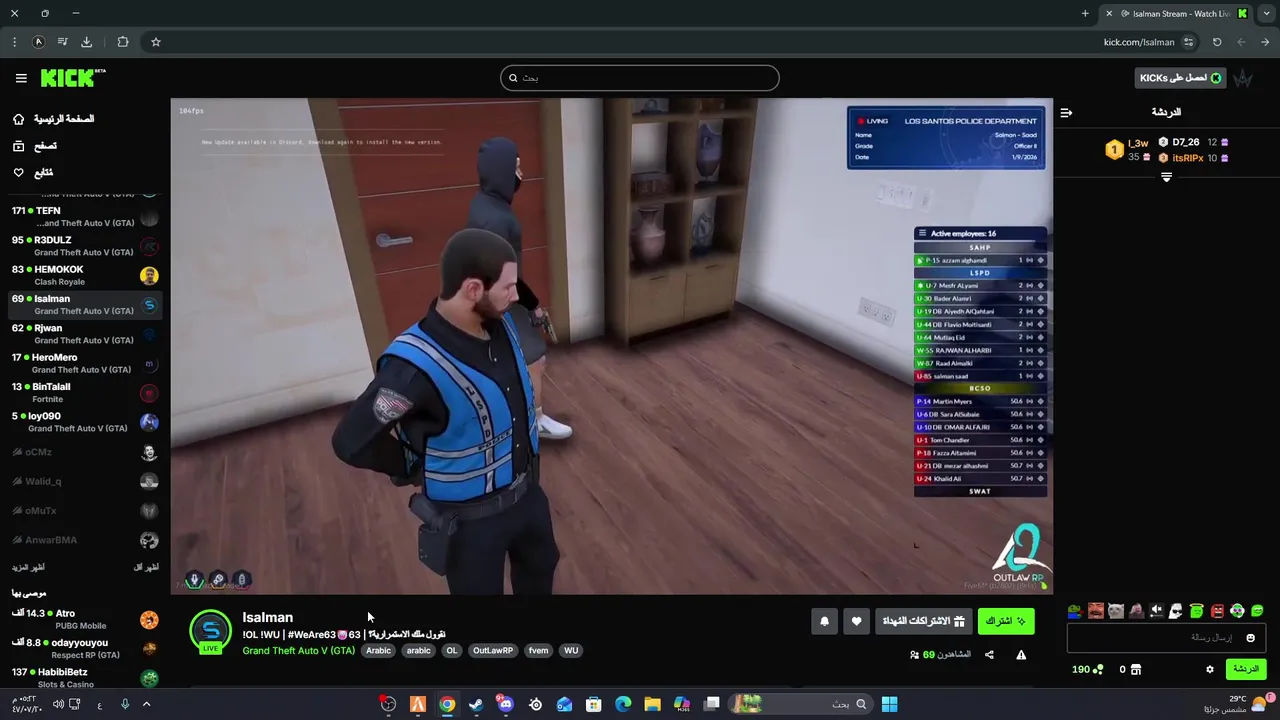Image resolution: width=1280 pixels, height=720 pixels.
Task: Click the Windows Start button
Action: 889,704
